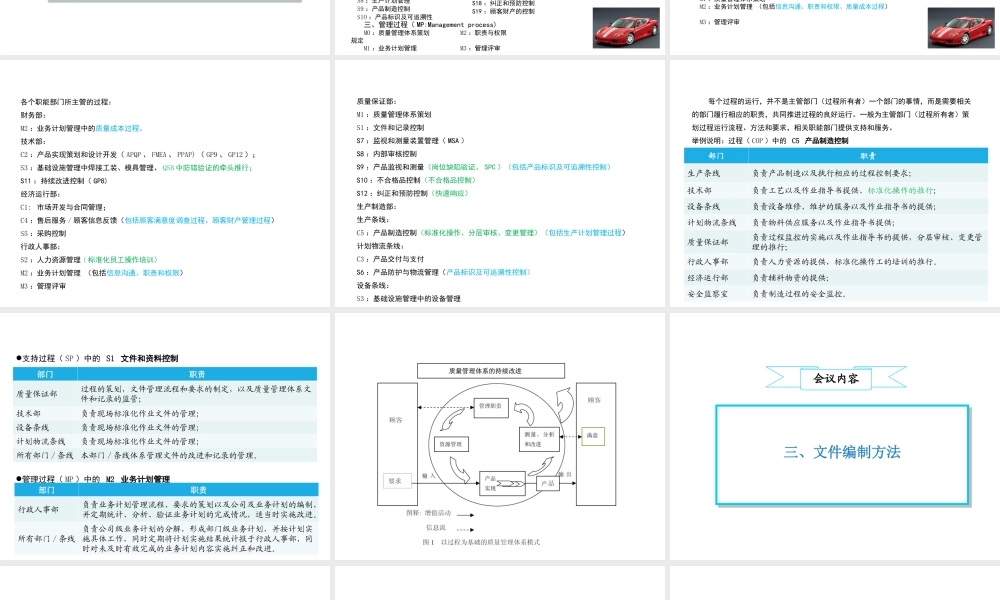
Task: Click the 安全监察室 row in the C5 table
Action: tap(835, 294)
